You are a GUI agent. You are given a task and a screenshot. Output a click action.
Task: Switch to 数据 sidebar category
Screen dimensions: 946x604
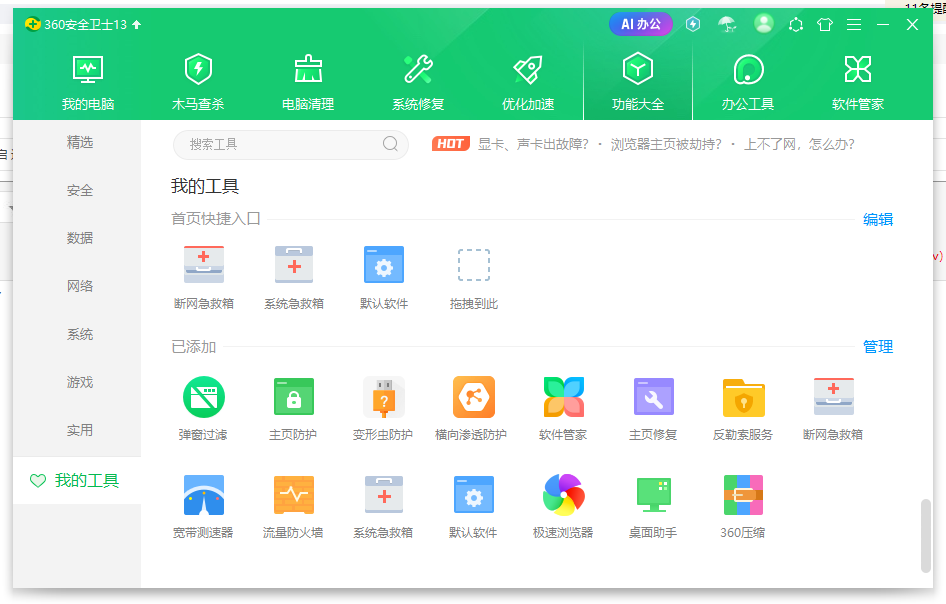point(80,238)
